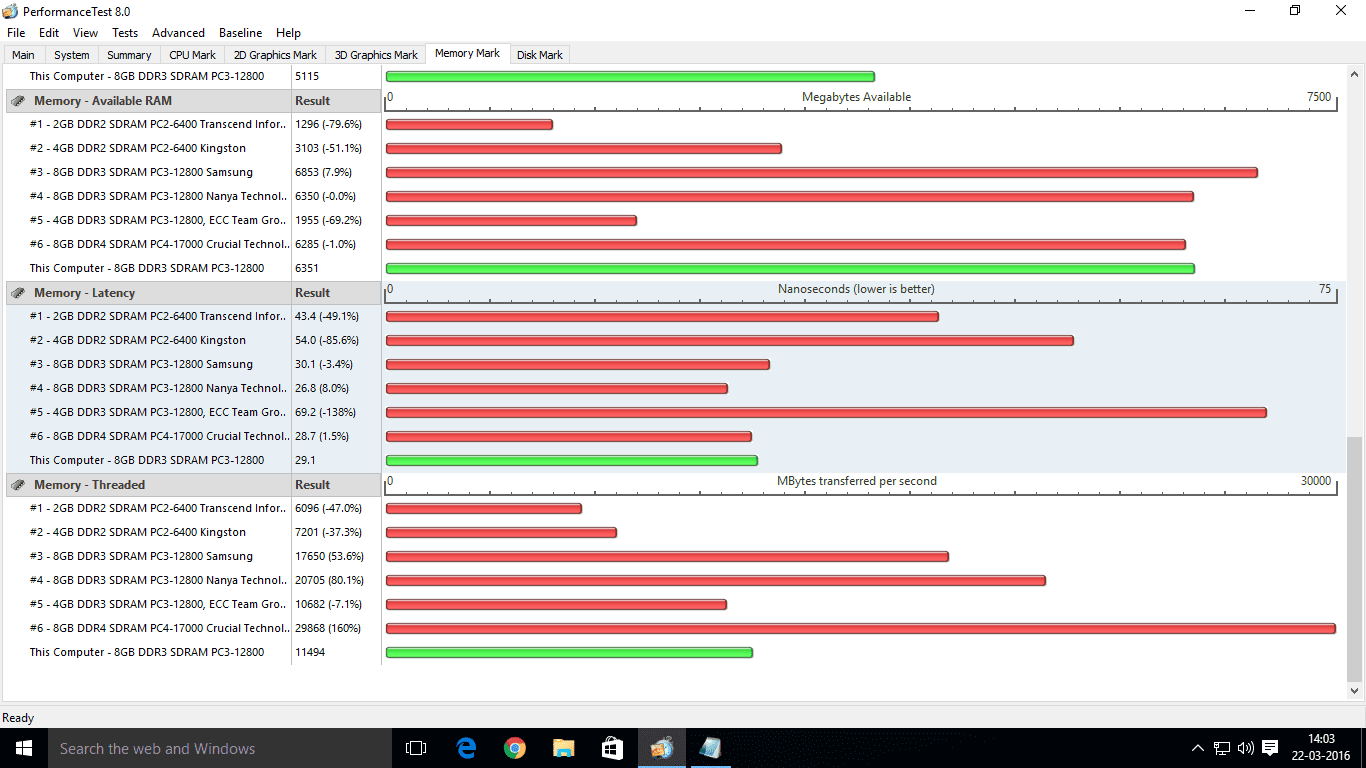Select the 3D Graphics Mark tab
The width and height of the screenshot is (1366, 768).
376,55
